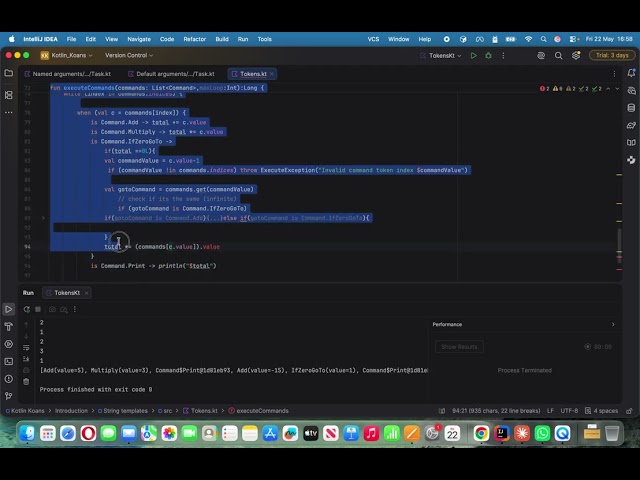This screenshot has width=640, height=480.
Task: Jump to previous highlighted error arrow
Action: [x=608, y=89]
